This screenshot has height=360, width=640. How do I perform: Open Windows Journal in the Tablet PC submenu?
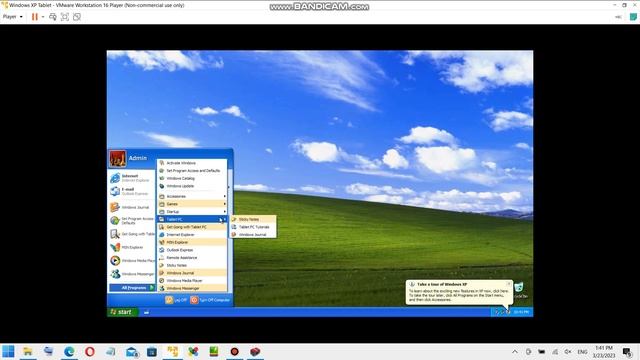coord(253,235)
